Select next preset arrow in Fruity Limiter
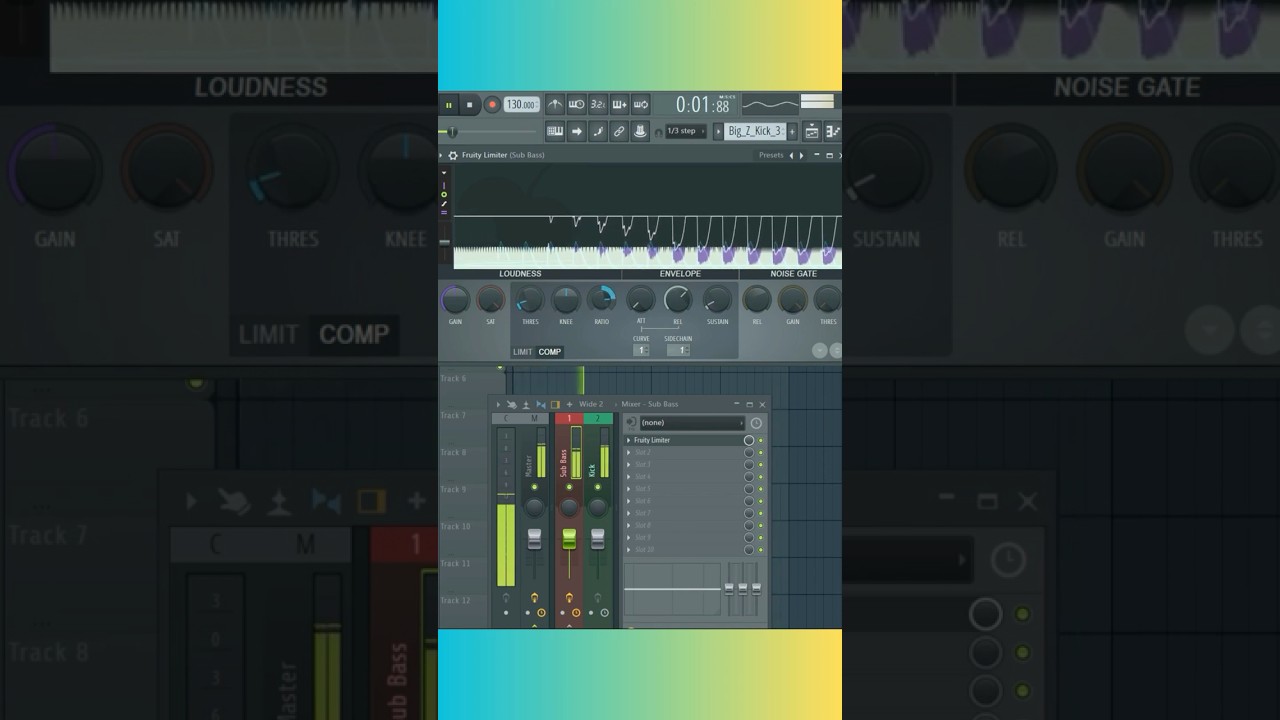Image resolution: width=1280 pixels, height=720 pixels. click(801, 155)
